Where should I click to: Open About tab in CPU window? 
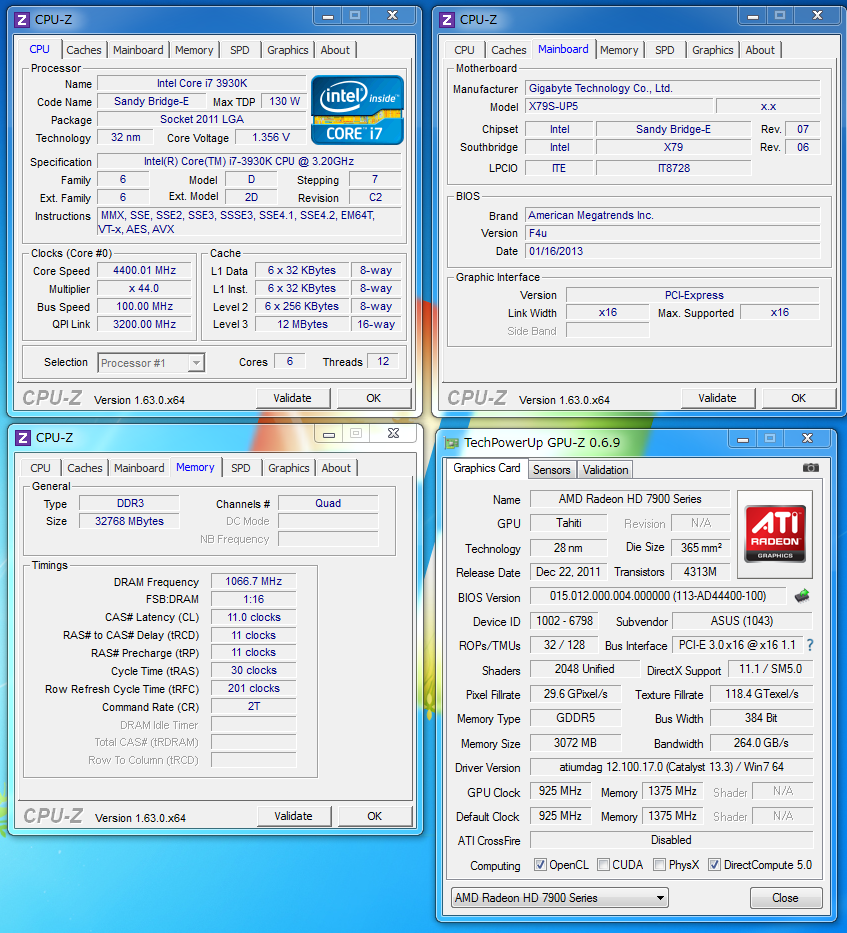[x=335, y=50]
